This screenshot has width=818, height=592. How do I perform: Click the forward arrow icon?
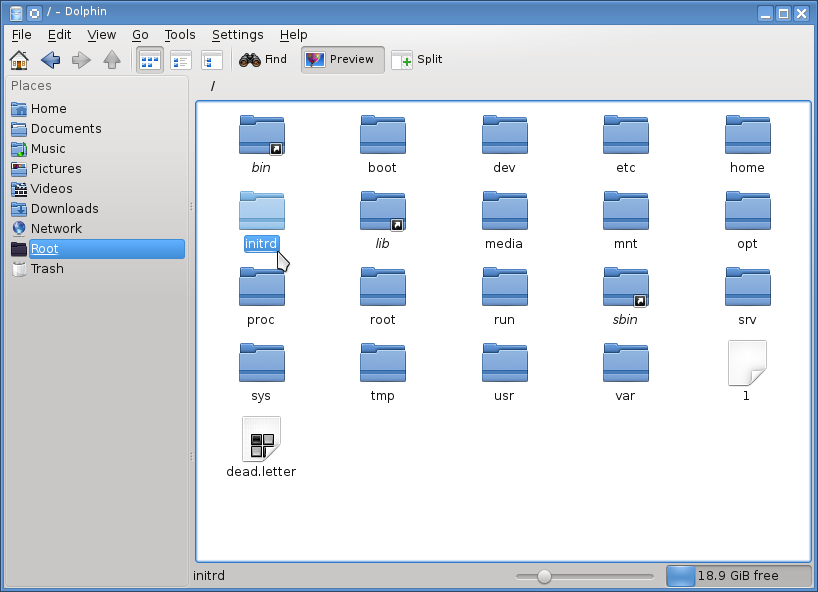tap(81, 59)
